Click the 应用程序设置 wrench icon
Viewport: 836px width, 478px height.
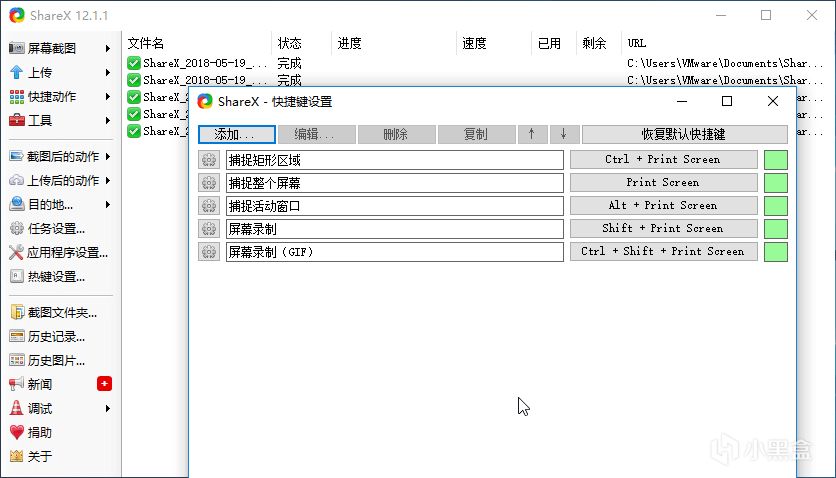[17, 252]
